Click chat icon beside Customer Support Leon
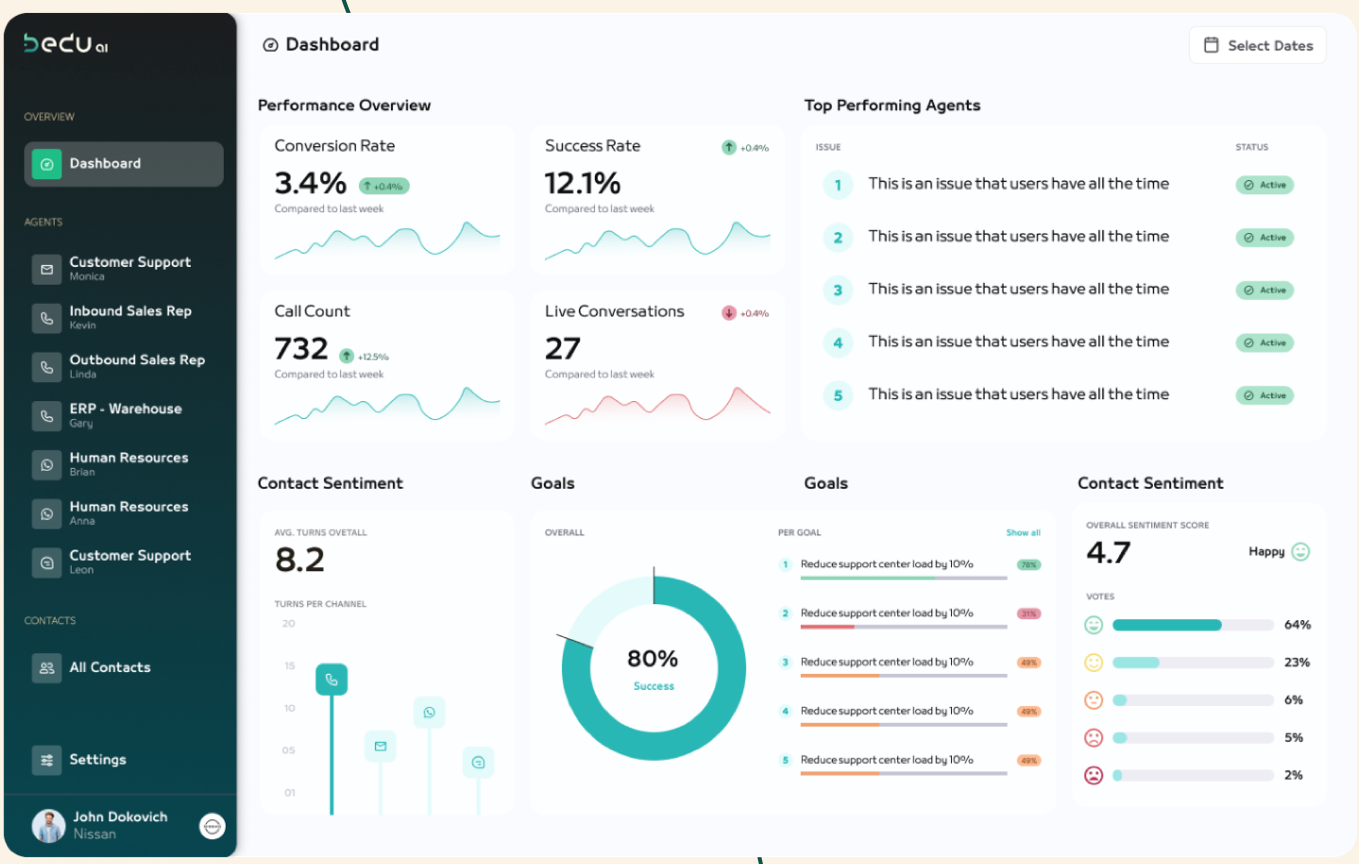1359x864 pixels. click(46, 563)
